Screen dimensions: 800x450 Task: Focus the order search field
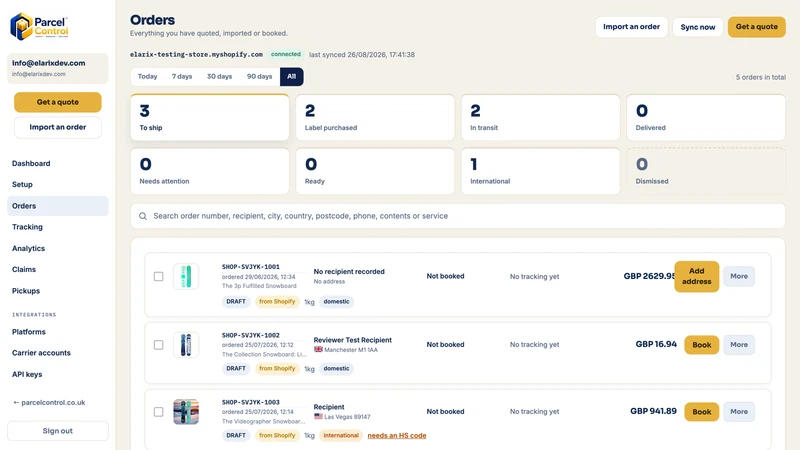(x=458, y=216)
